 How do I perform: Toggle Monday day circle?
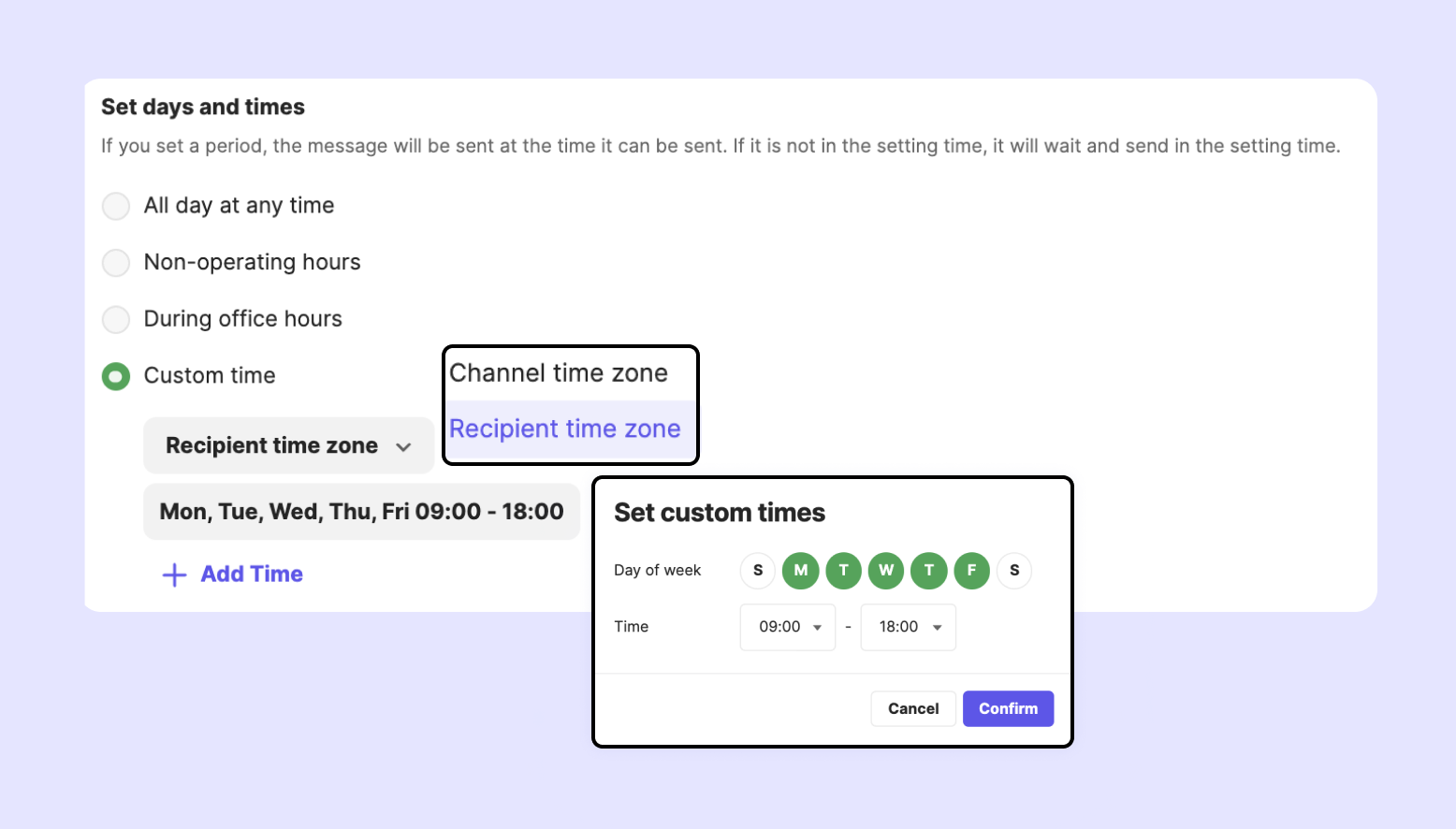801,571
